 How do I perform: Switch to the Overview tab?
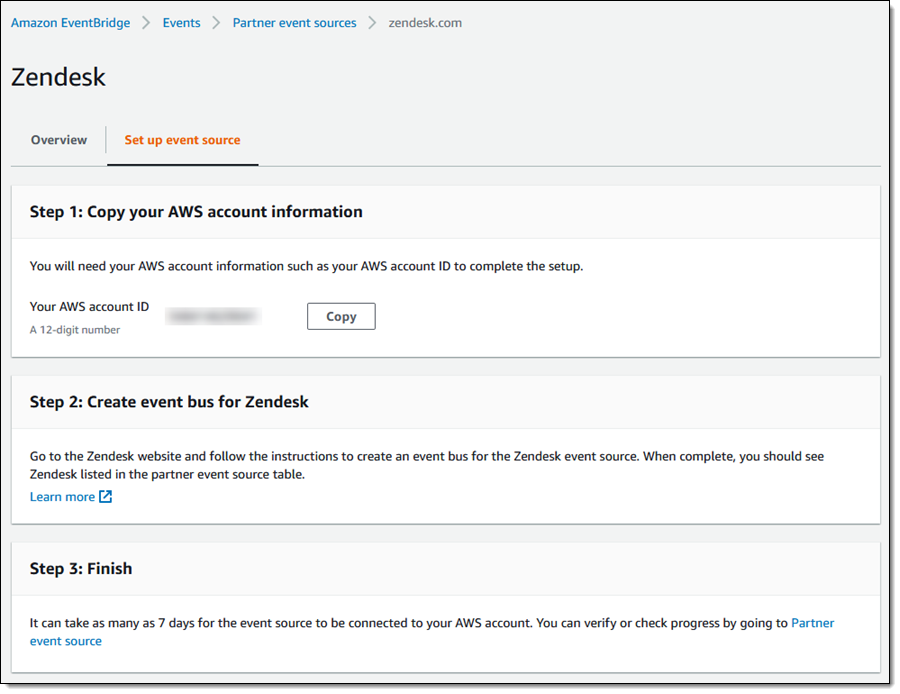click(x=59, y=140)
